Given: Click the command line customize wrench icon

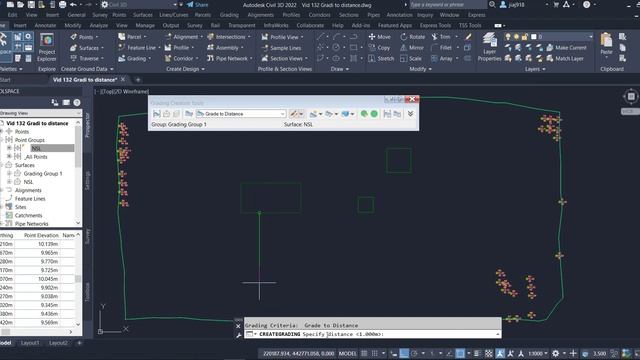Looking at the screenshot, I should [238, 335].
